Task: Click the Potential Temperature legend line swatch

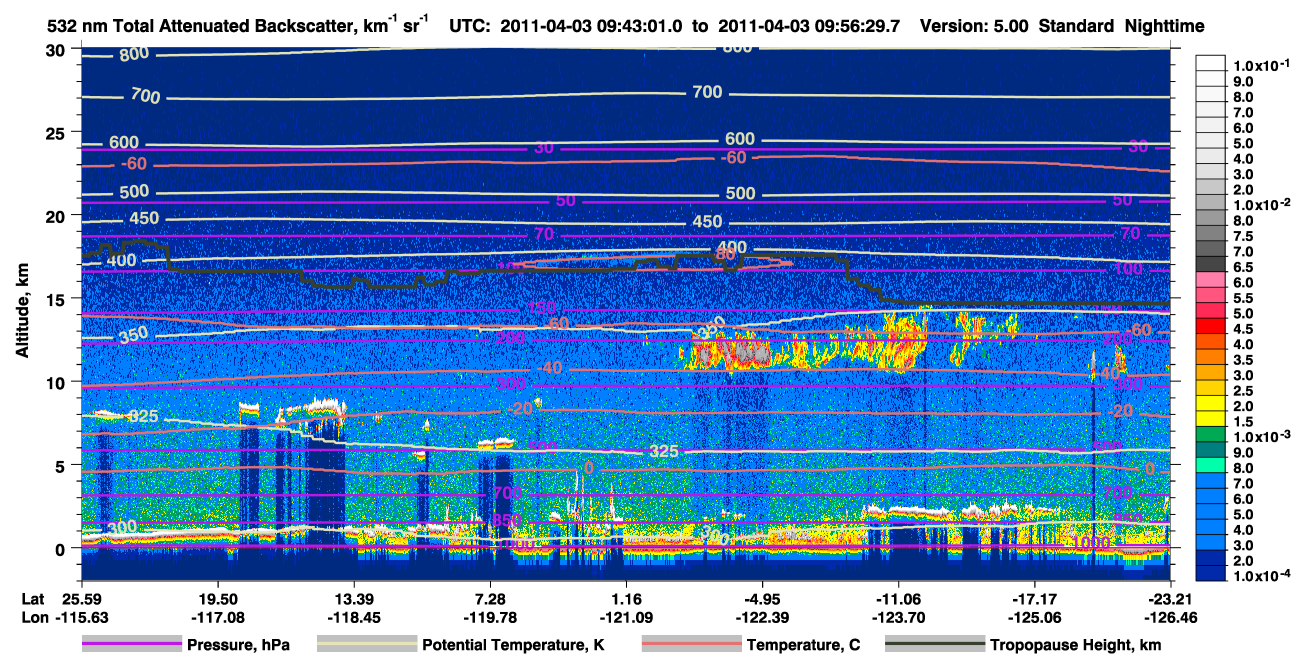Action: (x=366, y=645)
